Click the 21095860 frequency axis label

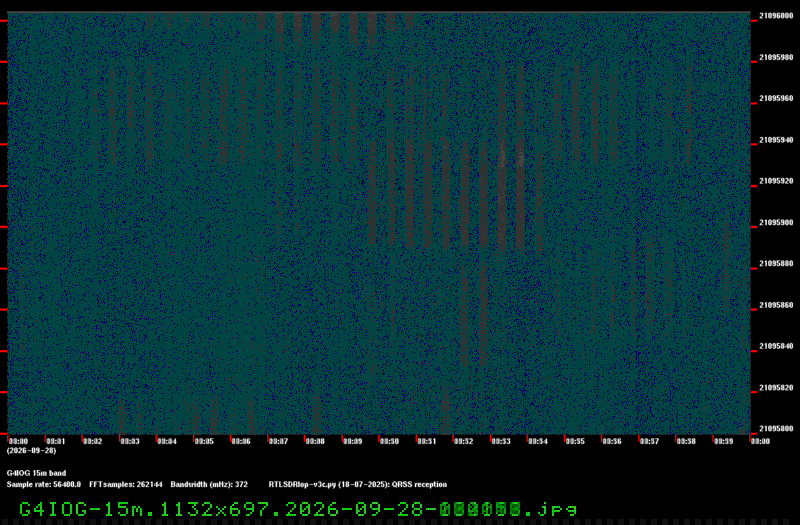point(776,305)
